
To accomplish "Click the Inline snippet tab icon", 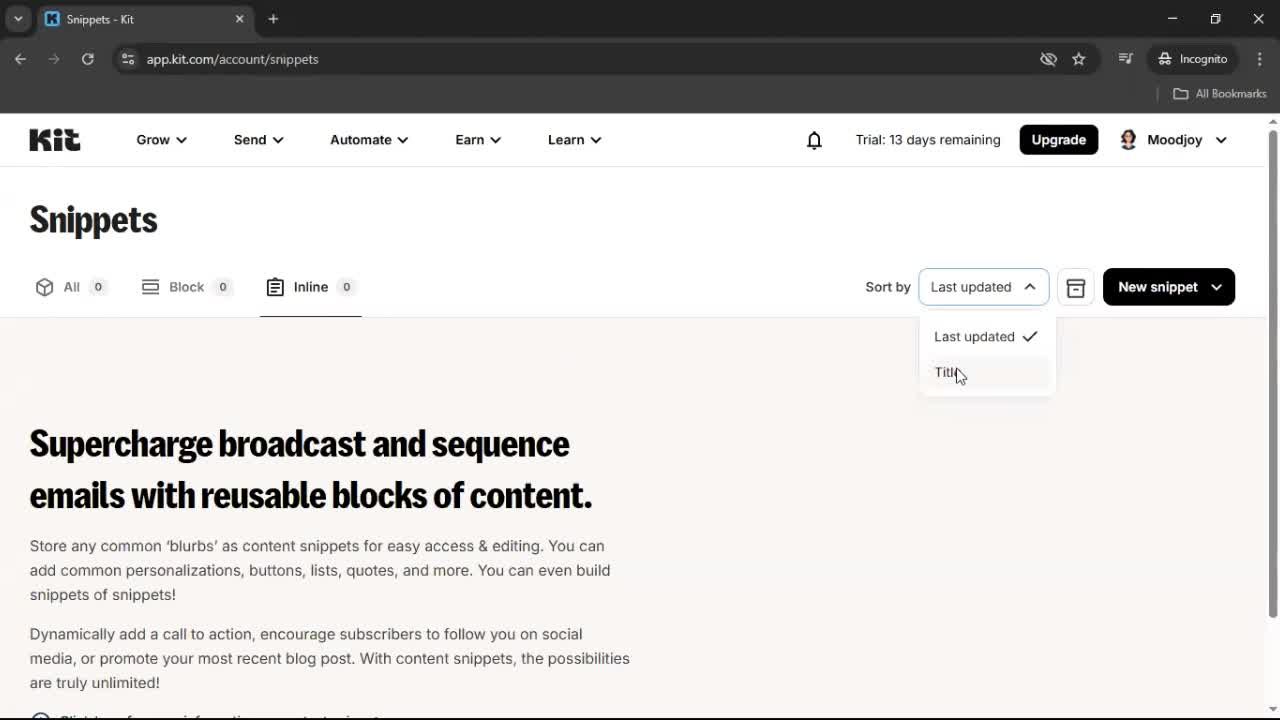I will 276,287.
